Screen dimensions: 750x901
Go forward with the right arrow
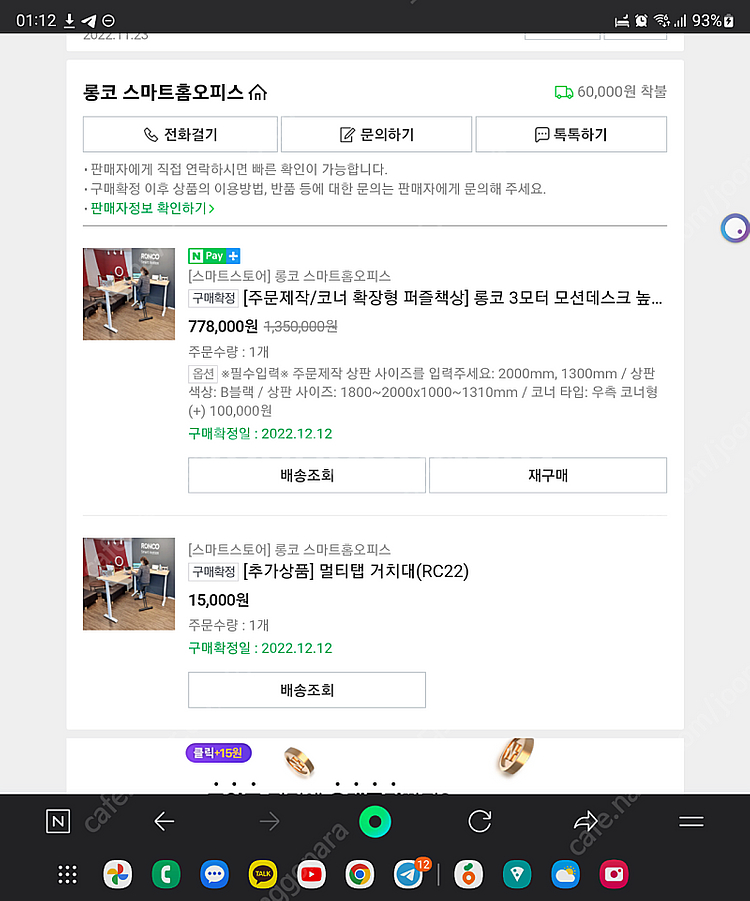269,821
